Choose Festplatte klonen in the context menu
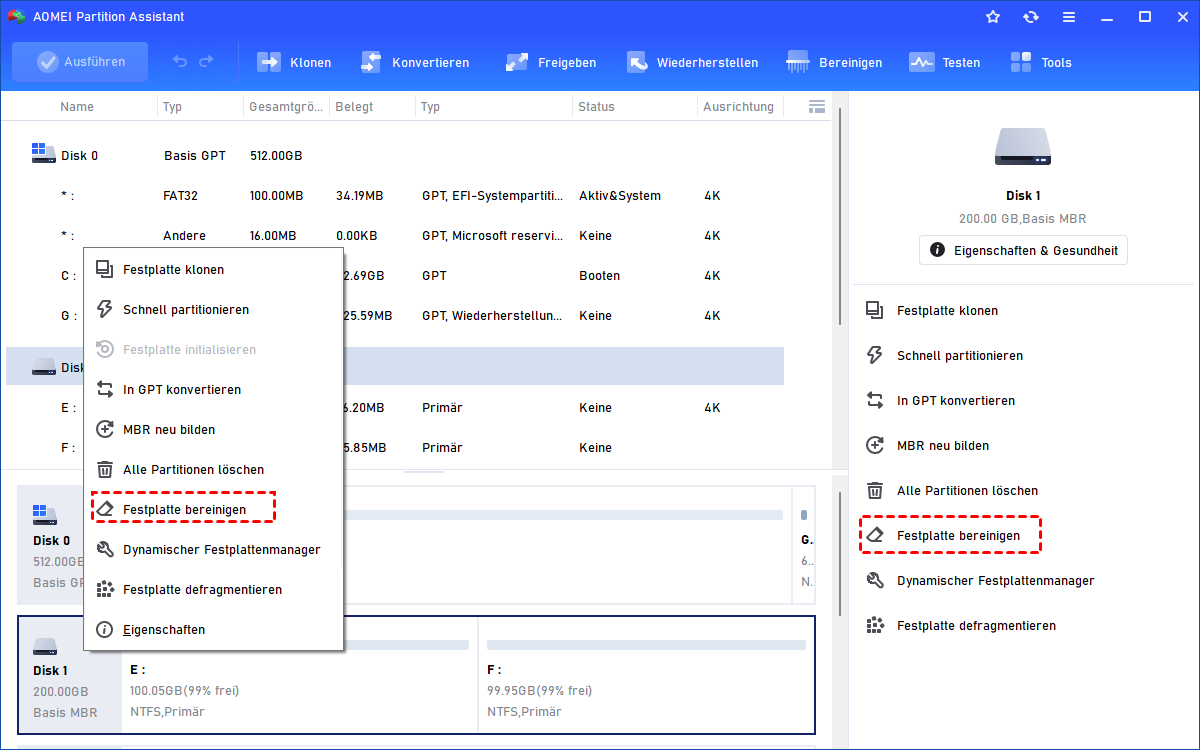 pyautogui.click(x=214, y=270)
